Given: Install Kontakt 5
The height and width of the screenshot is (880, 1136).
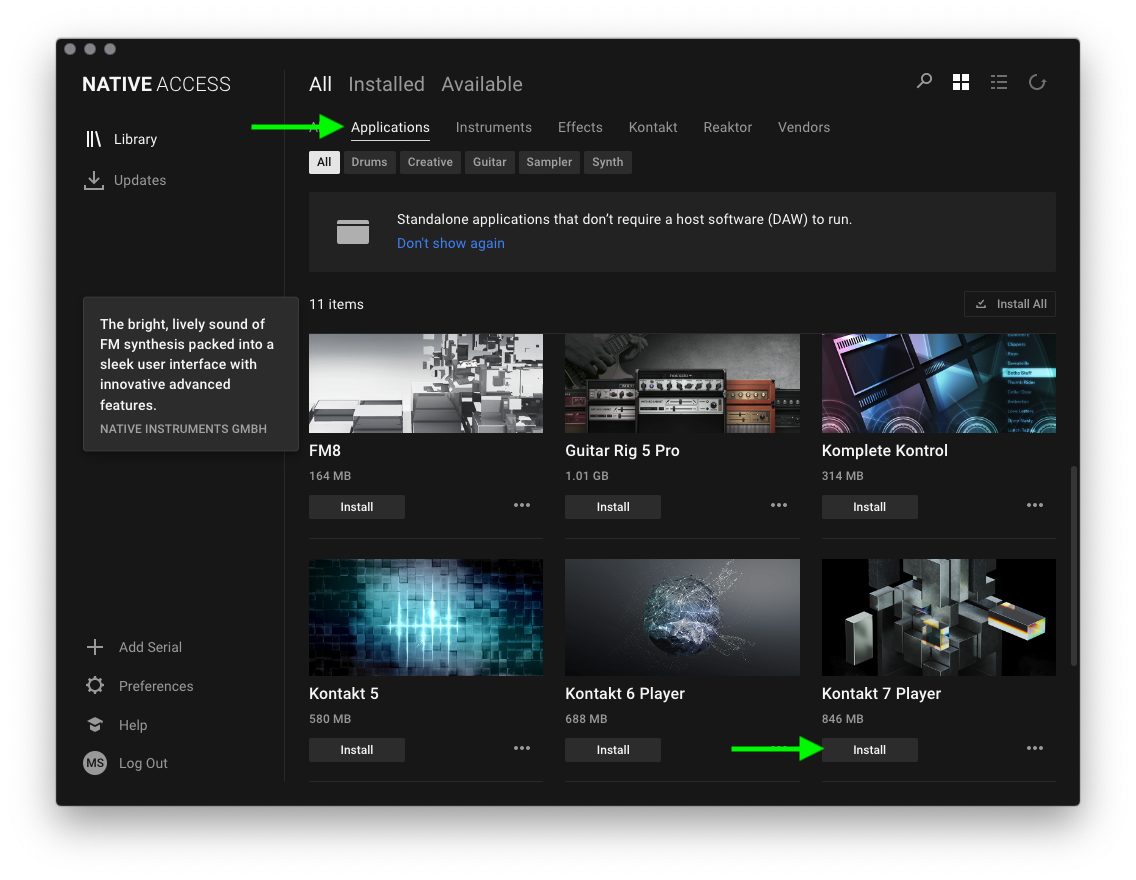Looking at the screenshot, I should [356, 750].
